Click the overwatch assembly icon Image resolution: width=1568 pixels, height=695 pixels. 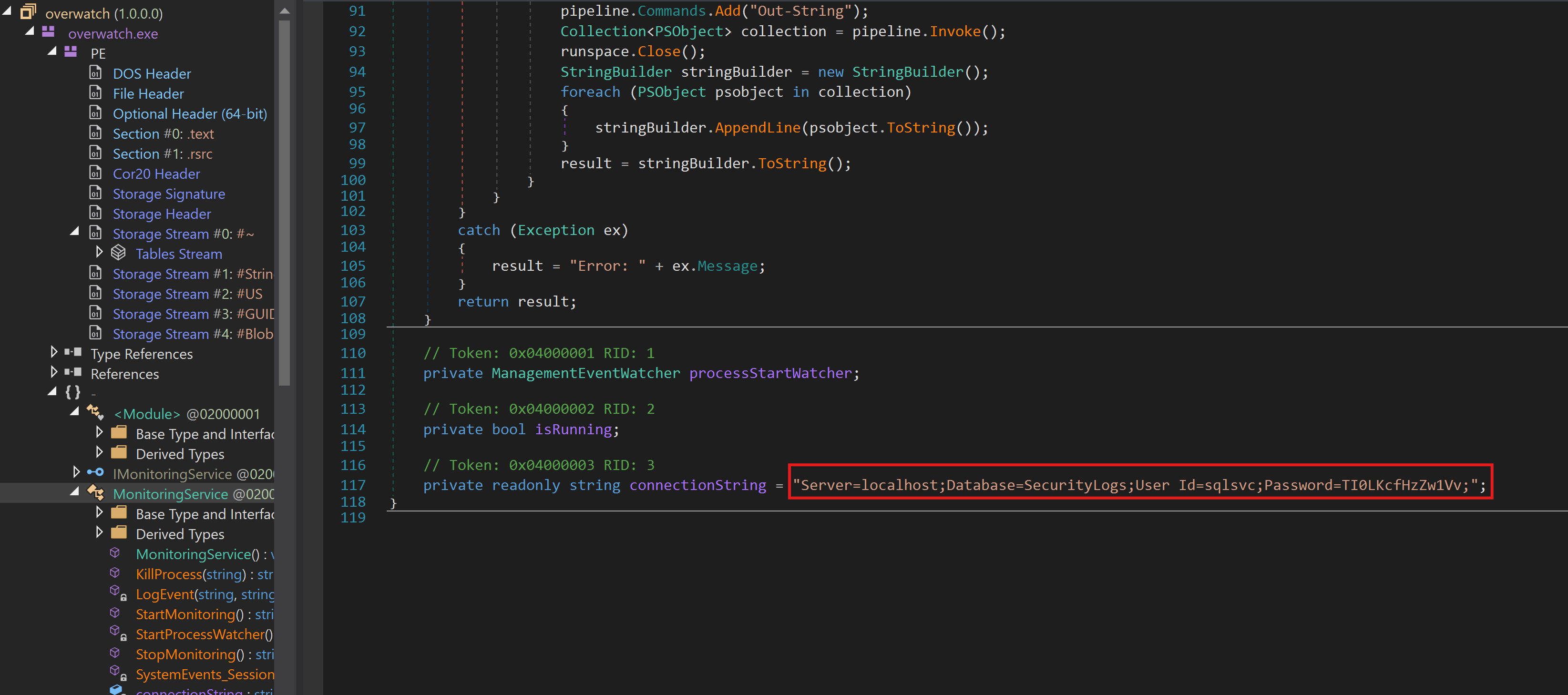[28, 11]
